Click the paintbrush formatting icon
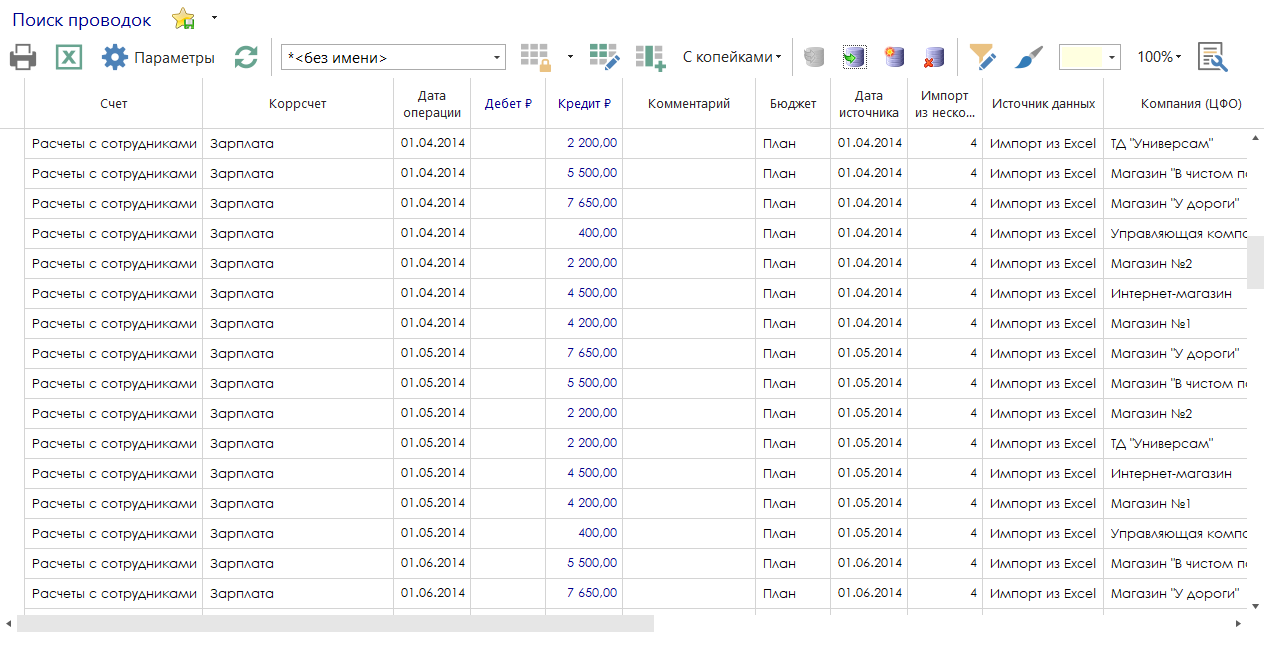The width and height of the screenshot is (1264, 665). (x=1028, y=57)
